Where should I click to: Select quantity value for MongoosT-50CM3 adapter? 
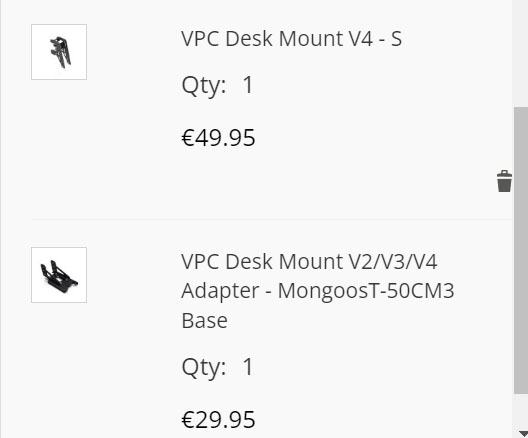[248, 367]
